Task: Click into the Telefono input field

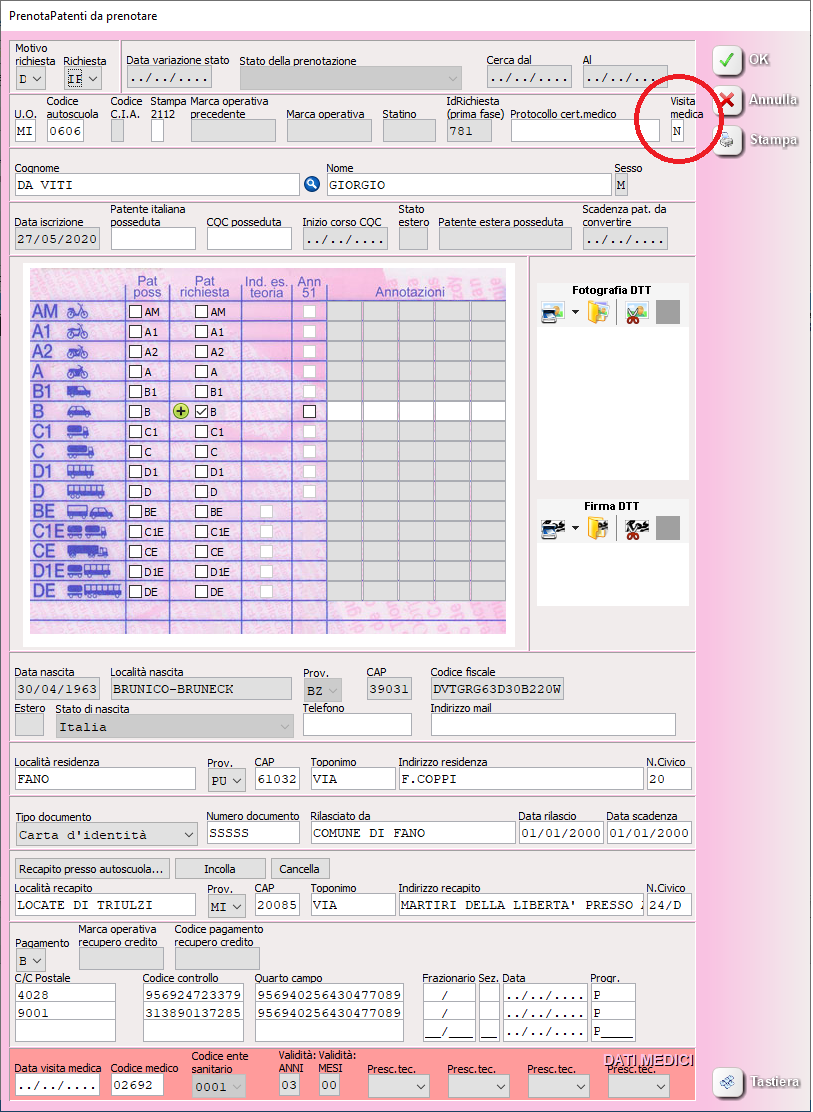Action: coord(357,724)
